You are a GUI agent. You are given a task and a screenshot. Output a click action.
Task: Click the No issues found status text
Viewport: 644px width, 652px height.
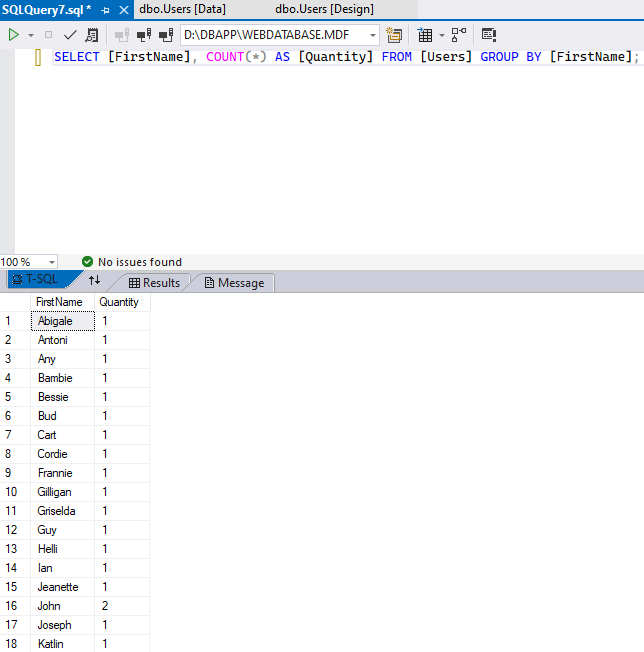(140, 262)
